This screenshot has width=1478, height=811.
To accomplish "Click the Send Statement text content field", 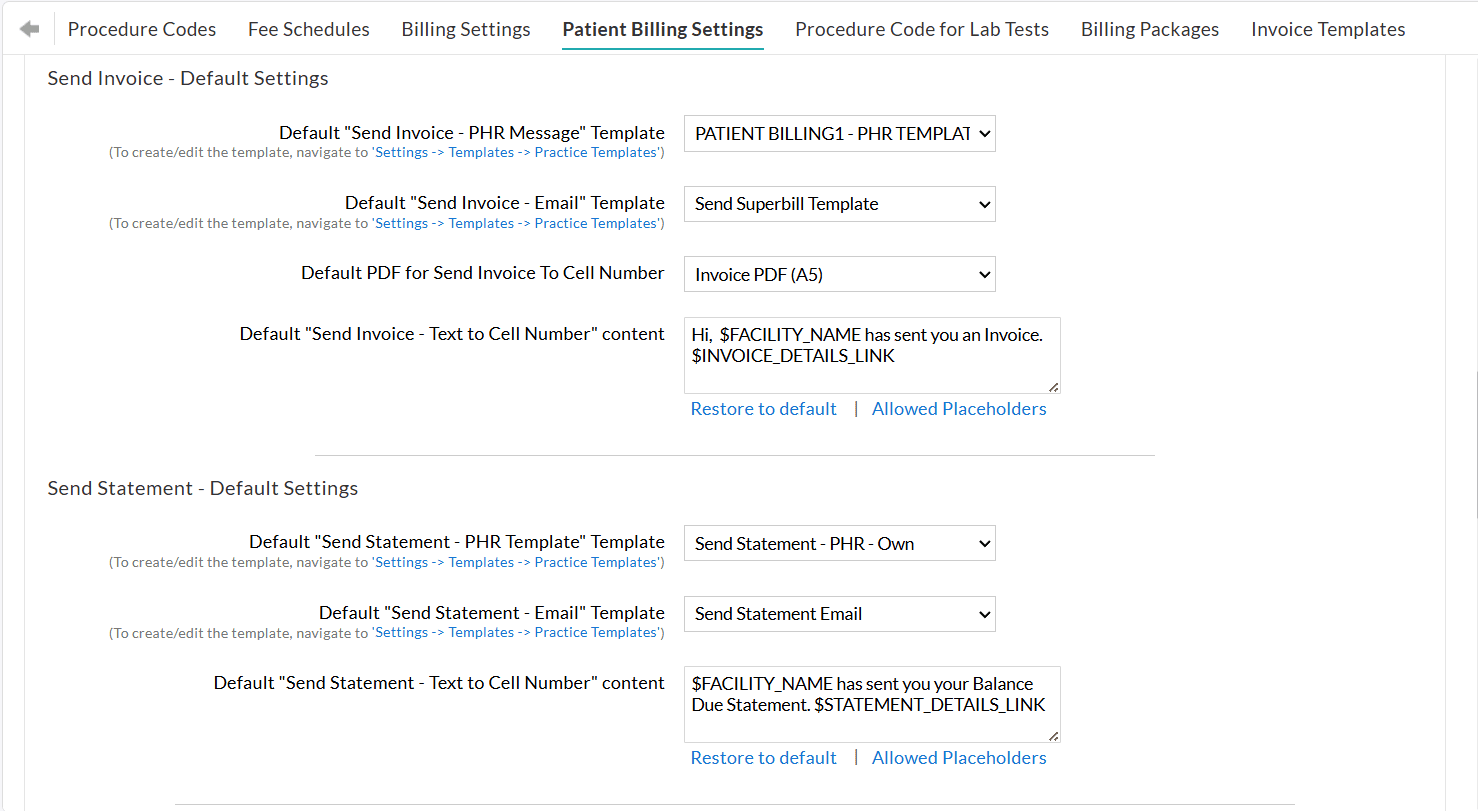I will 871,705.
